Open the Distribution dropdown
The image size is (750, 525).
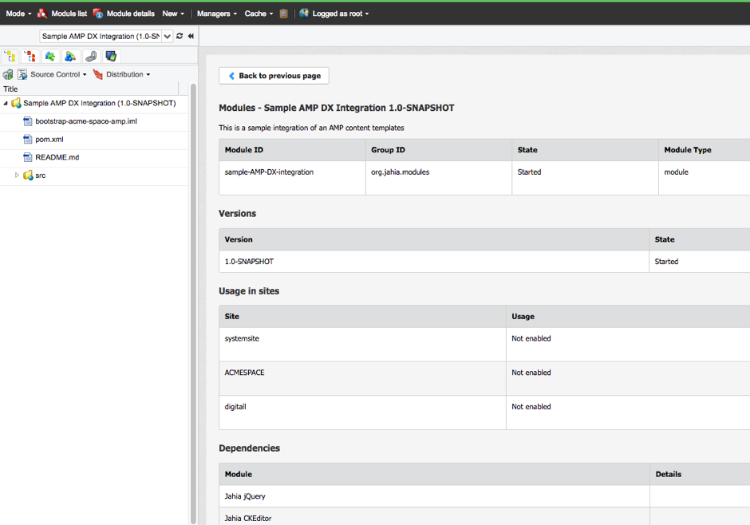[128, 75]
